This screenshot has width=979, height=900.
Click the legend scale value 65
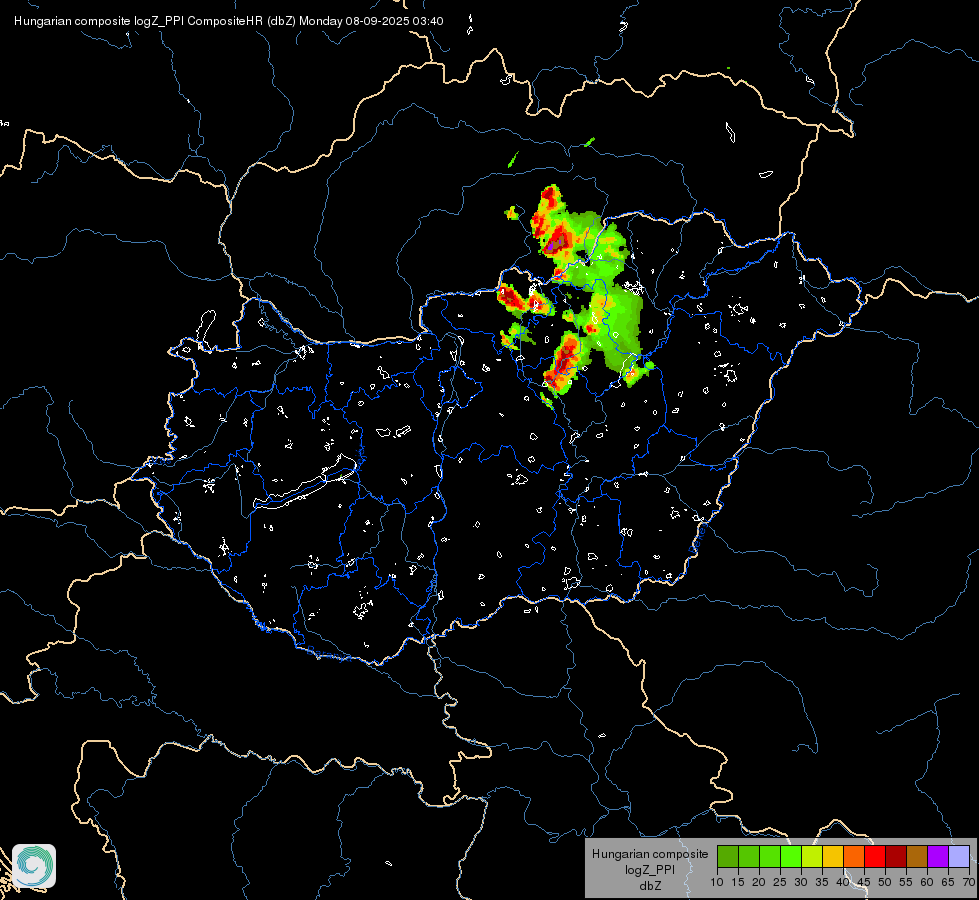pos(948,883)
